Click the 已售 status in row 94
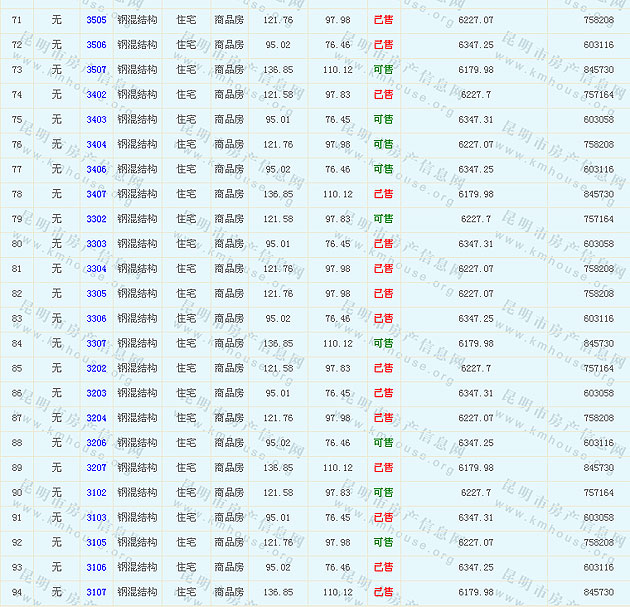Image resolution: width=630 pixels, height=607 pixels. point(383,593)
